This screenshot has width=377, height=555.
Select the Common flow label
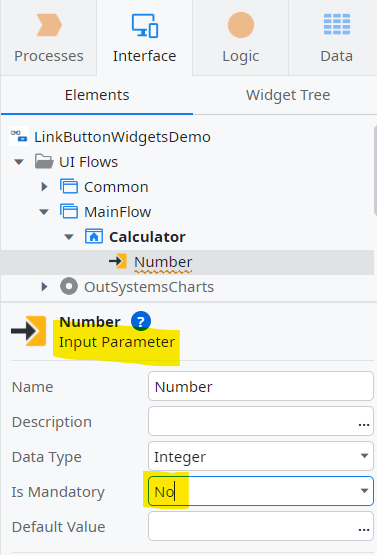pyautogui.click(x=116, y=187)
